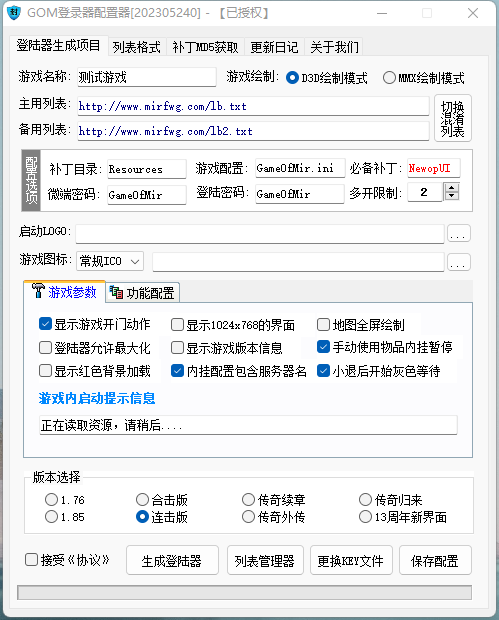The image size is (499, 620).
Task: Click browse button next to 启动LOGO field
Action: coord(459,233)
